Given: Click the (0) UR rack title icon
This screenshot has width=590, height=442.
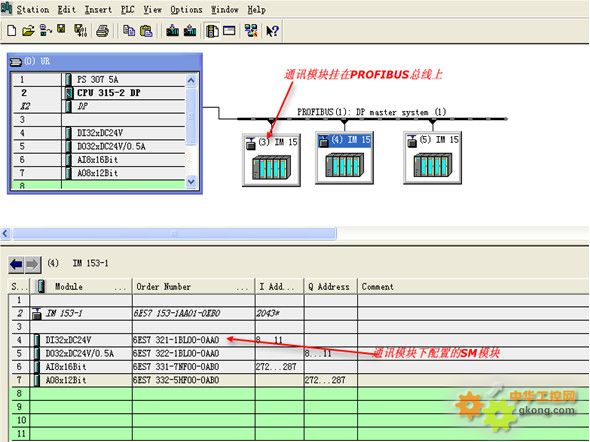Looking at the screenshot, I should click(15, 61).
